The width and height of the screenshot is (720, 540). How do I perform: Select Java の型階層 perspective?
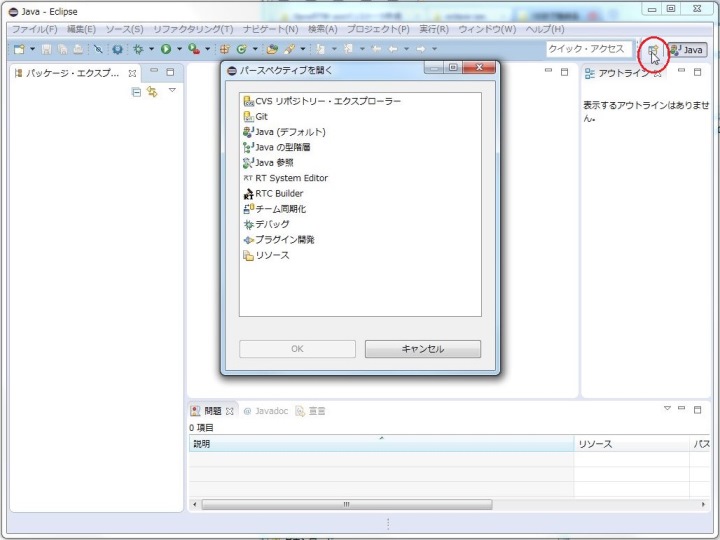276,147
